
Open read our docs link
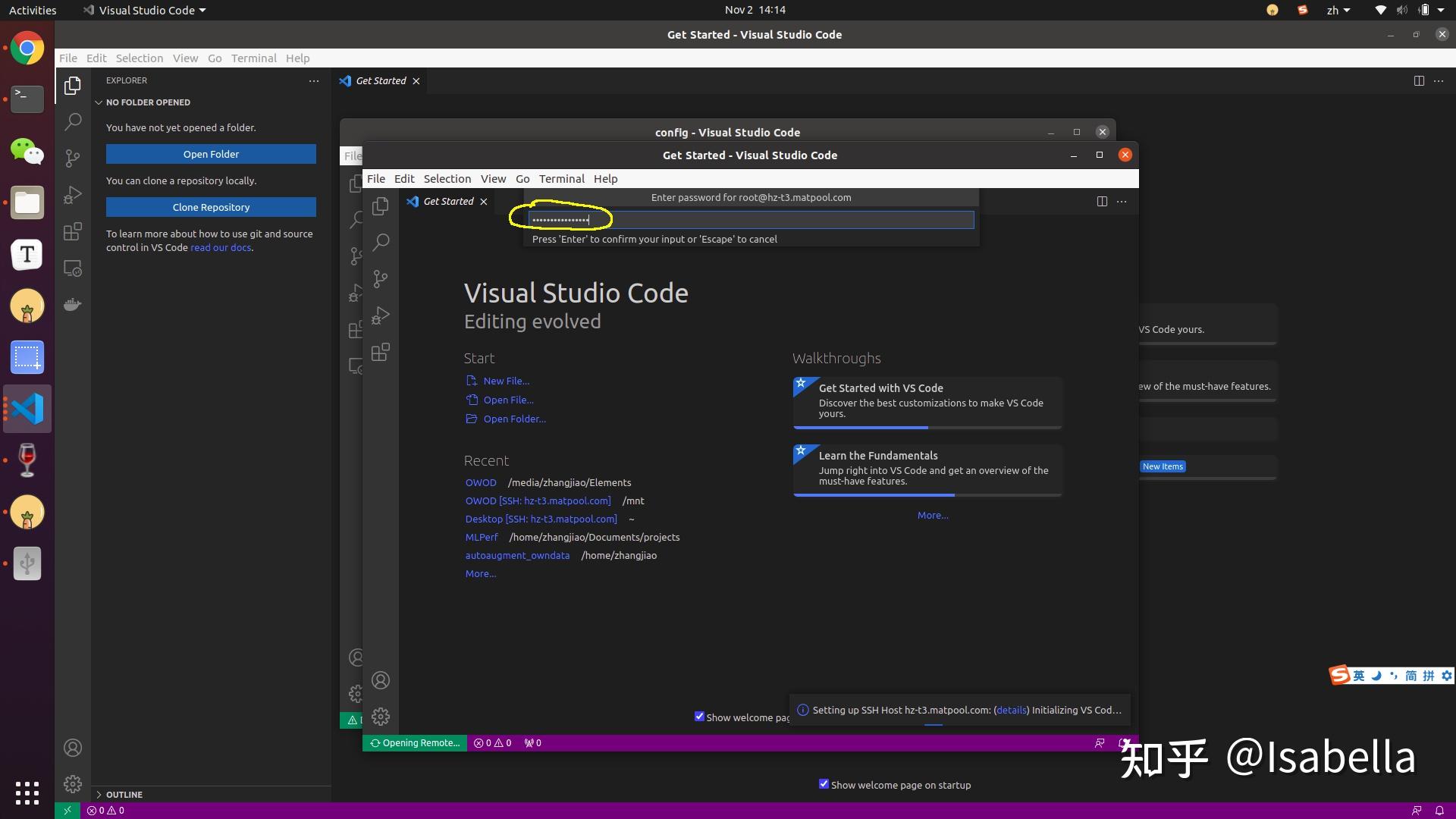pyautogui.click(x=221, y=248)
